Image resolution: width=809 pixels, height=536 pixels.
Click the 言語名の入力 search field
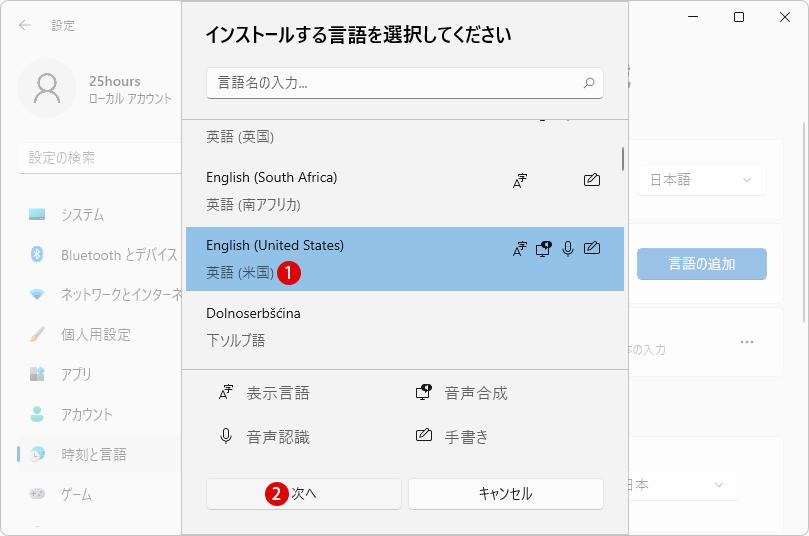(405, 83)
